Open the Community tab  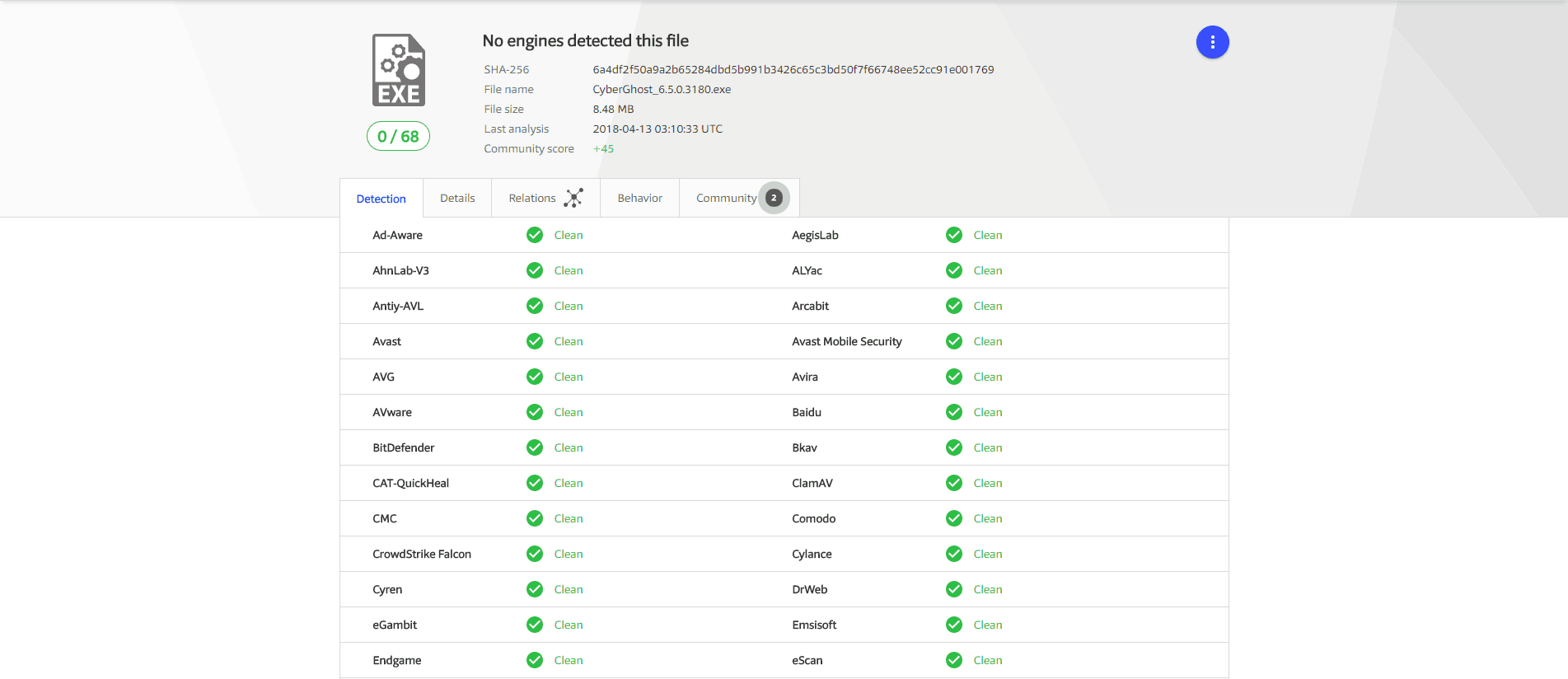739,198
